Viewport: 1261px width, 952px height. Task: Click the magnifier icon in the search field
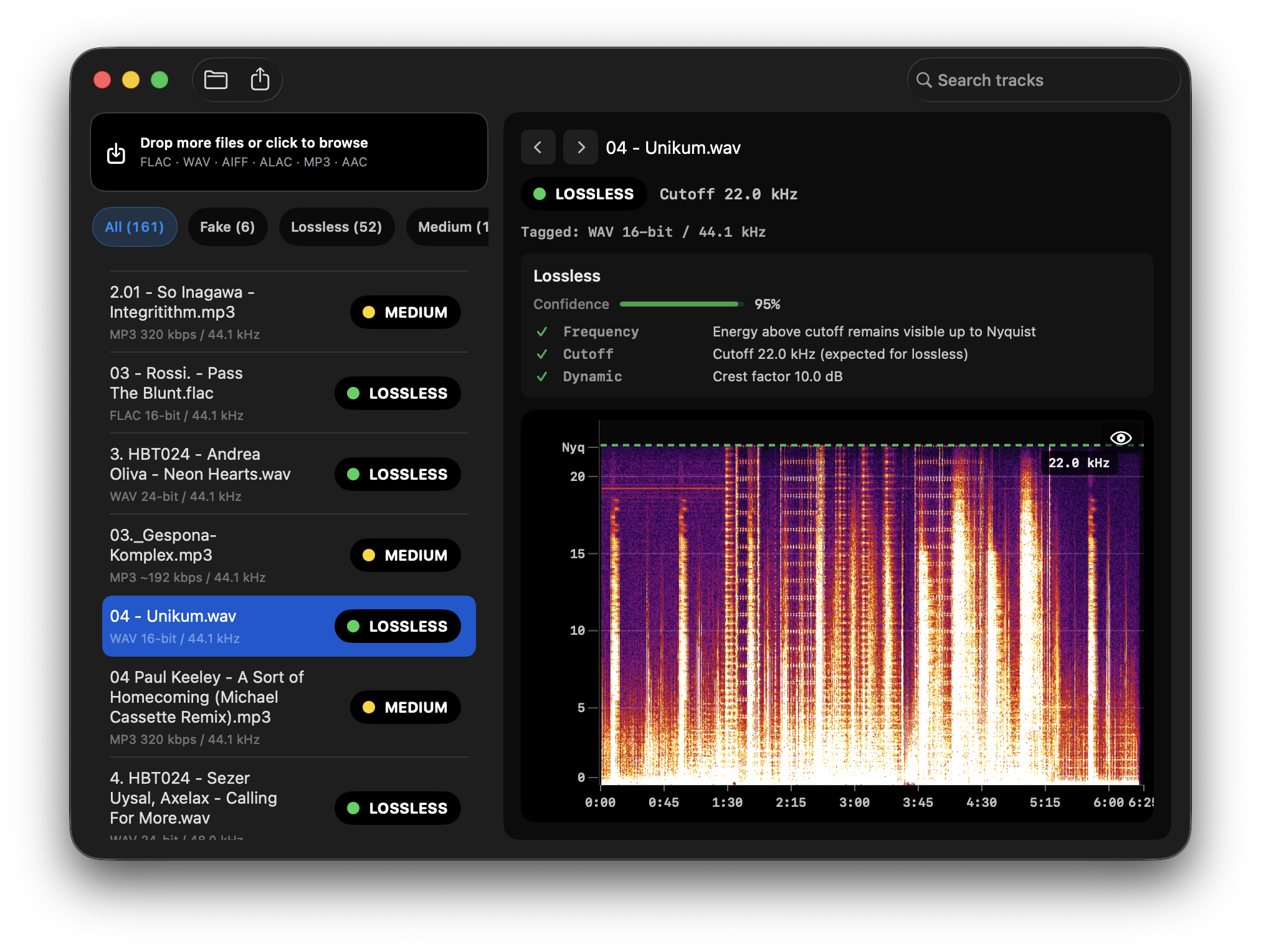(x=924, y=80)
